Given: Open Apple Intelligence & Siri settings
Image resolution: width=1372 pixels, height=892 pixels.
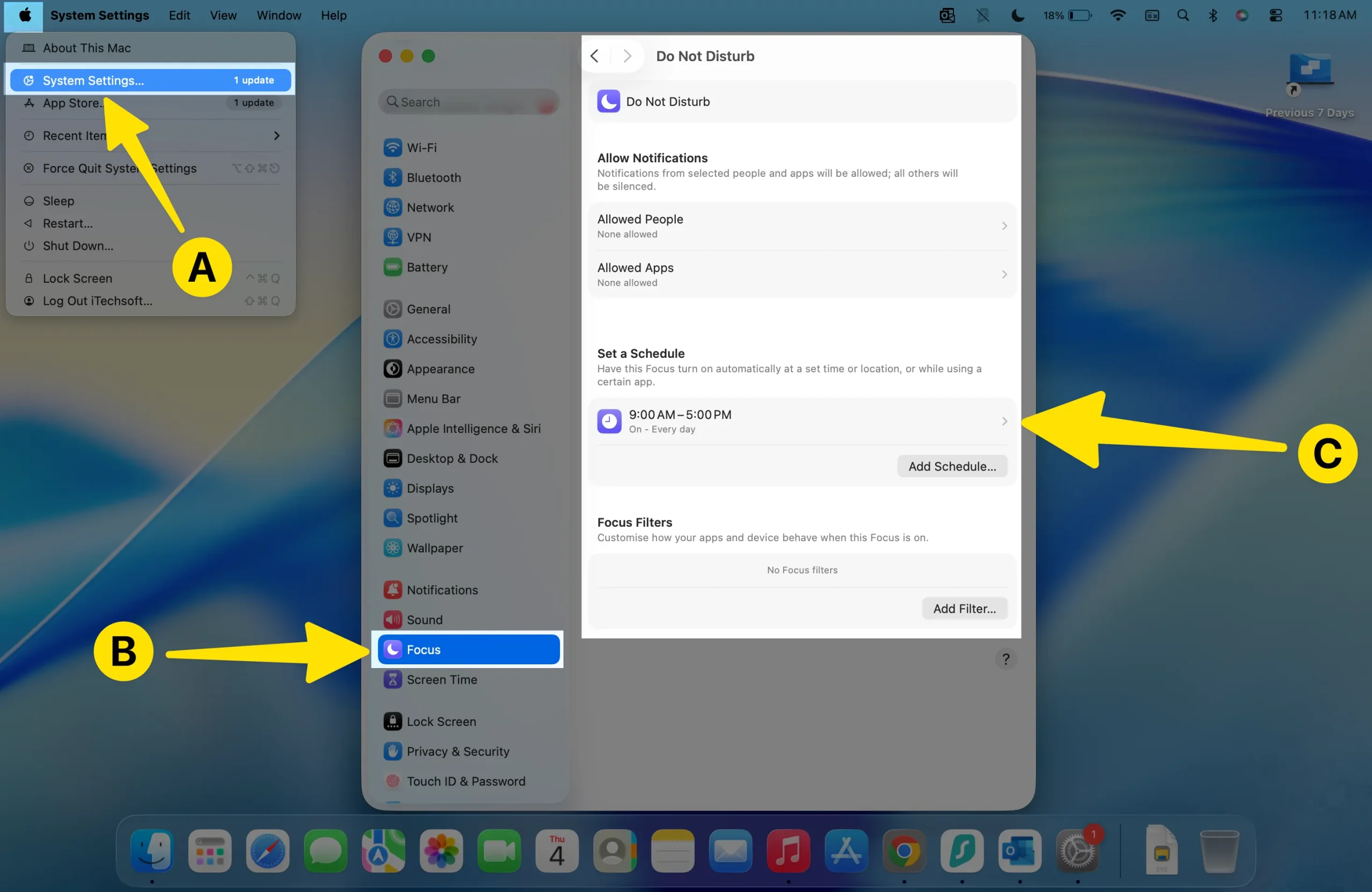Looking at the screenshot, I should tap(473, 429).
